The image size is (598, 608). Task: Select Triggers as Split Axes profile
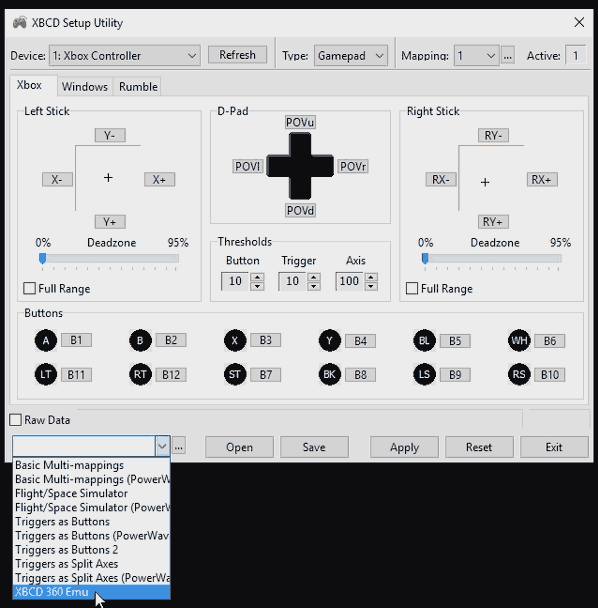click(92, 564)
